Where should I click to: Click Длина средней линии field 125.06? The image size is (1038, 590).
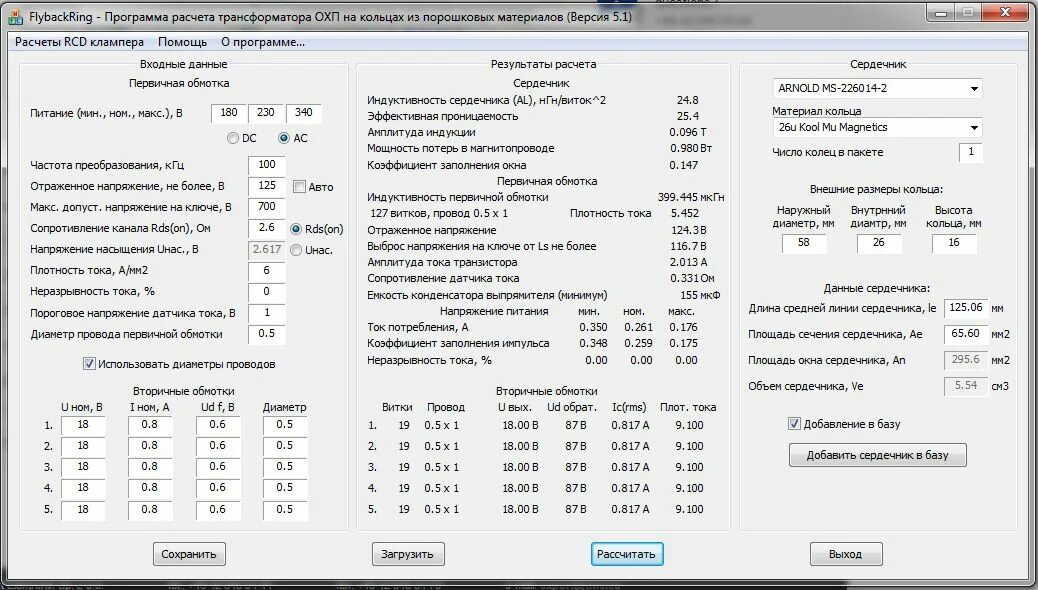[966, 308]
